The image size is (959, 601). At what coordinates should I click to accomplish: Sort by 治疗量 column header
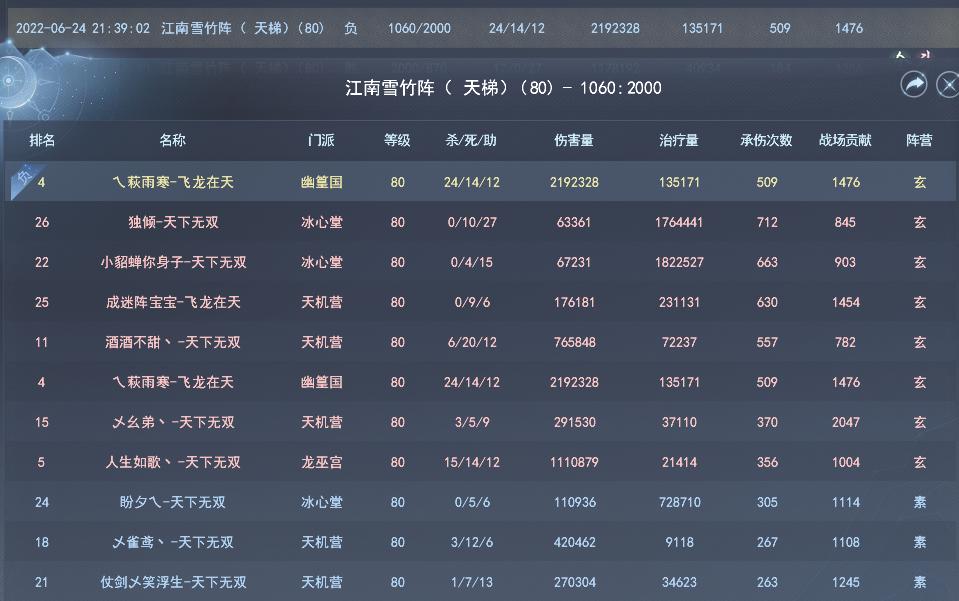[679, 141]
